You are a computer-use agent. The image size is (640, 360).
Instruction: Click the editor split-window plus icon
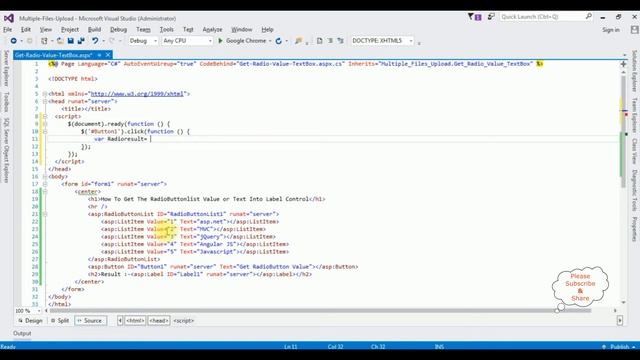pos(623,64)
